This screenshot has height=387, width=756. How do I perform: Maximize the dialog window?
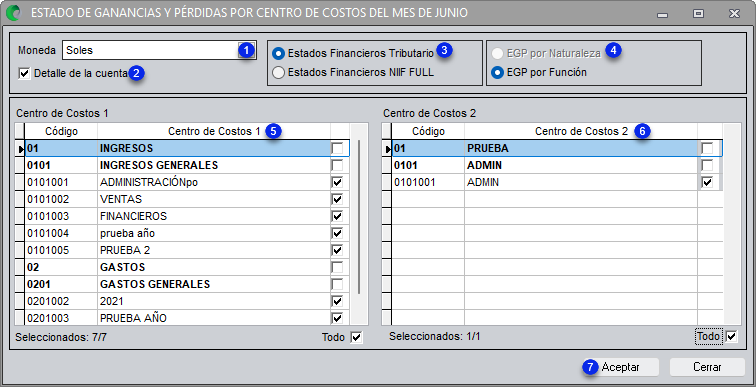(698, 14)
